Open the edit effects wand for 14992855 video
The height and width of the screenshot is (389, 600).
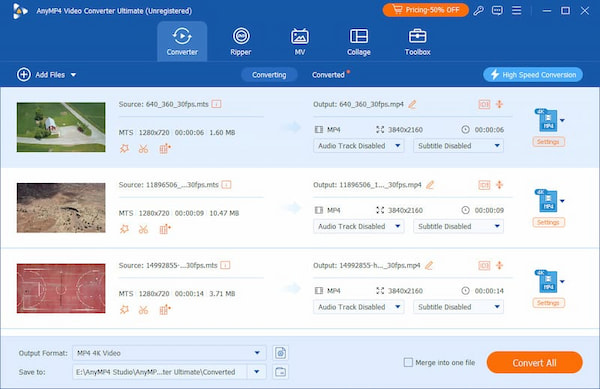click(124, 310)
